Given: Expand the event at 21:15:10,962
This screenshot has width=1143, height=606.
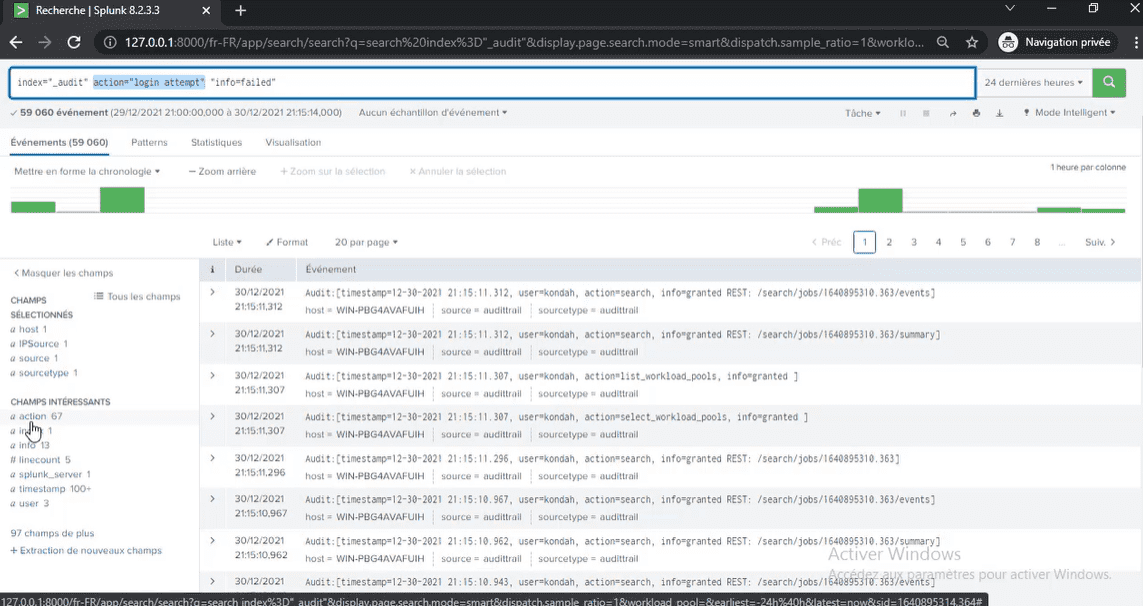Looking at the screenshot, I should (x=212, y=540).
